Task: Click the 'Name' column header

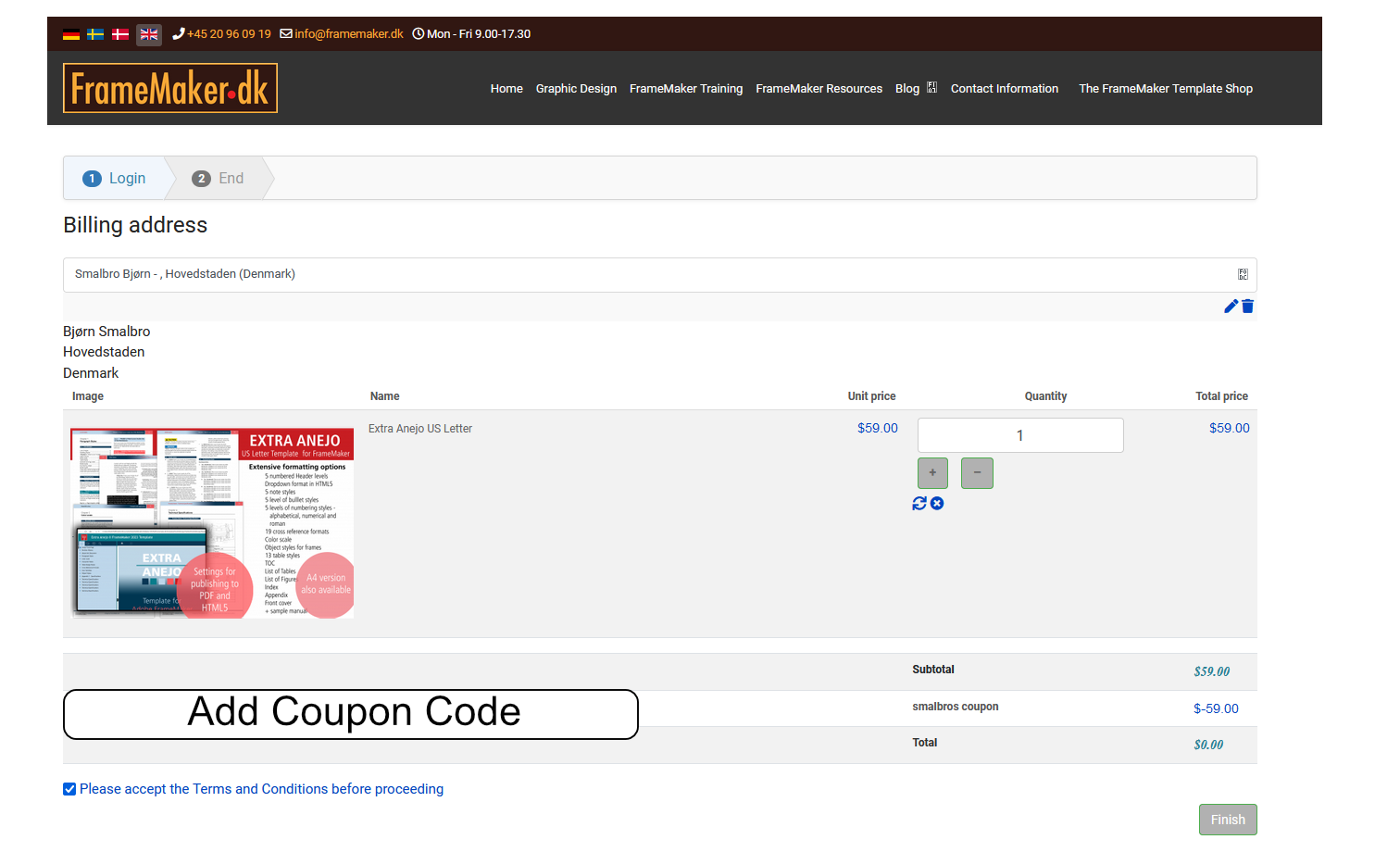Action: coord(385,396)
